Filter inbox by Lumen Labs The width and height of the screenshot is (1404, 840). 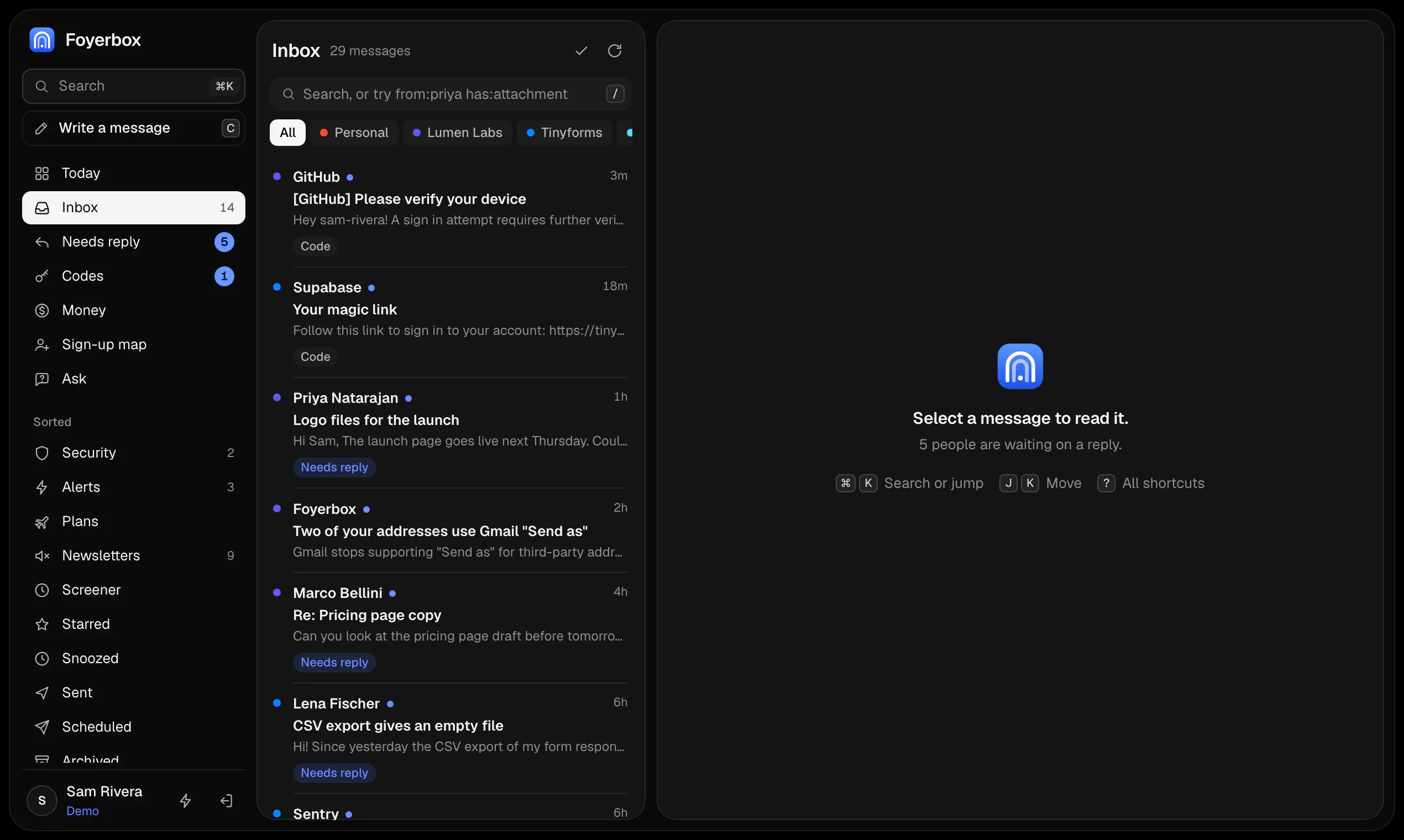458,133
